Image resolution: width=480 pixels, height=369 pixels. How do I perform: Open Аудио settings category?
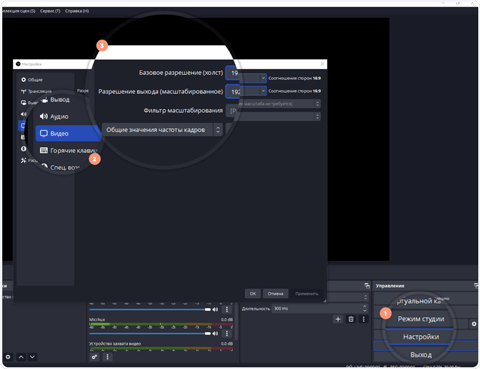coord(59,116)
